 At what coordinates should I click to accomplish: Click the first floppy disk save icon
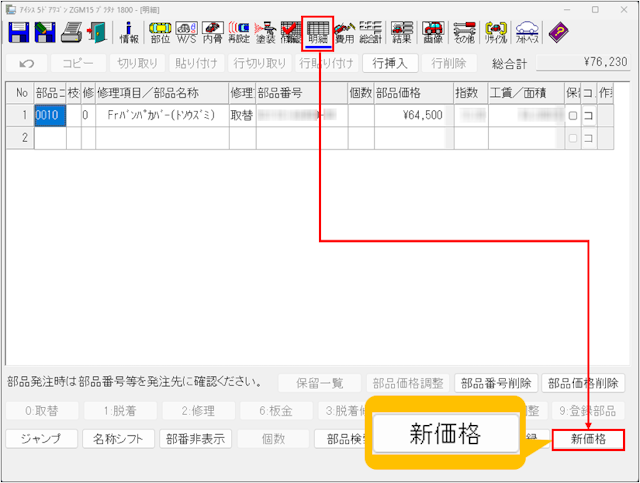[x=19, y=33]
